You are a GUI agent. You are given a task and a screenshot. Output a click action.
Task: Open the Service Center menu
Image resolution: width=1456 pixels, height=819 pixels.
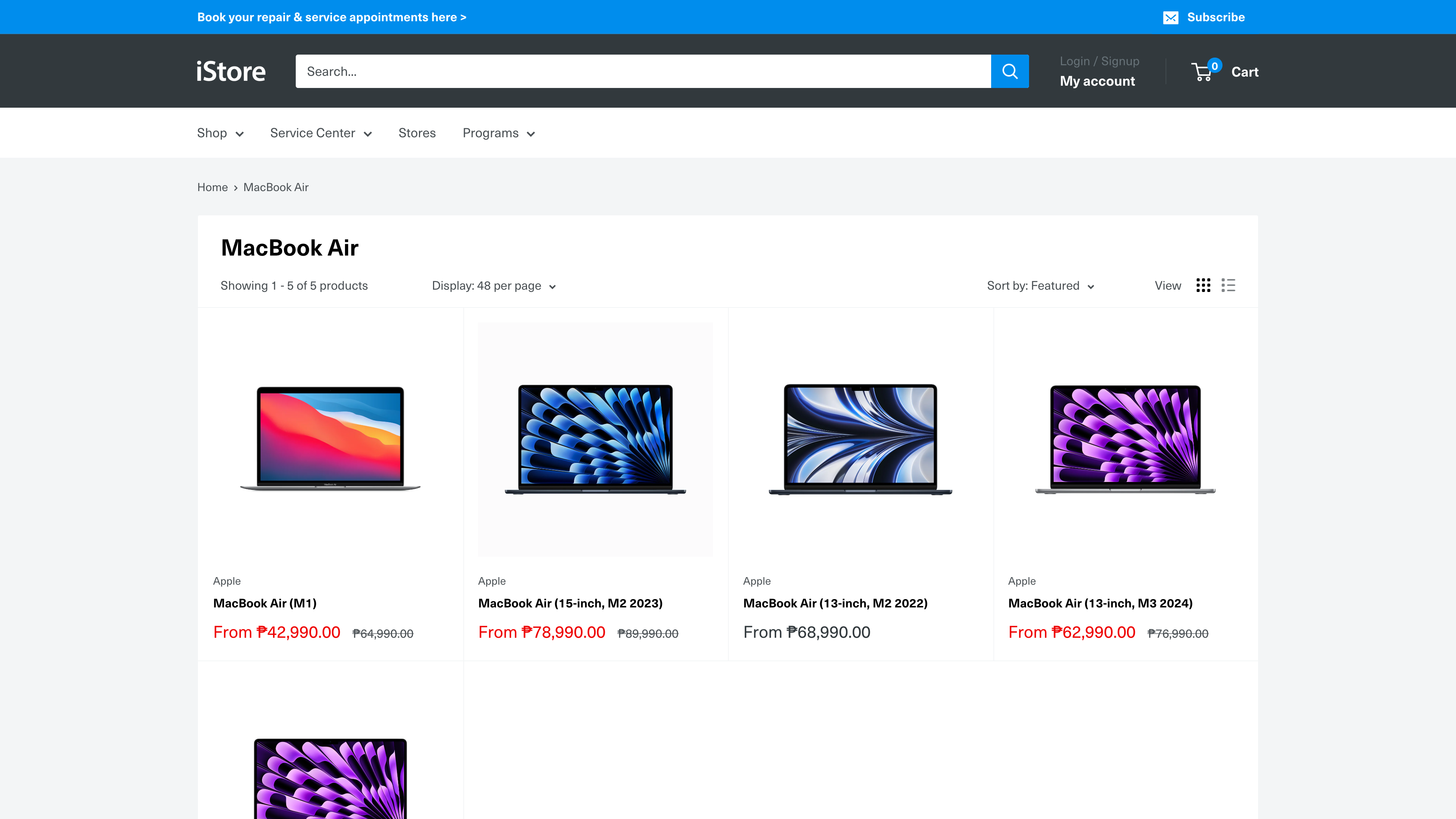320,133
